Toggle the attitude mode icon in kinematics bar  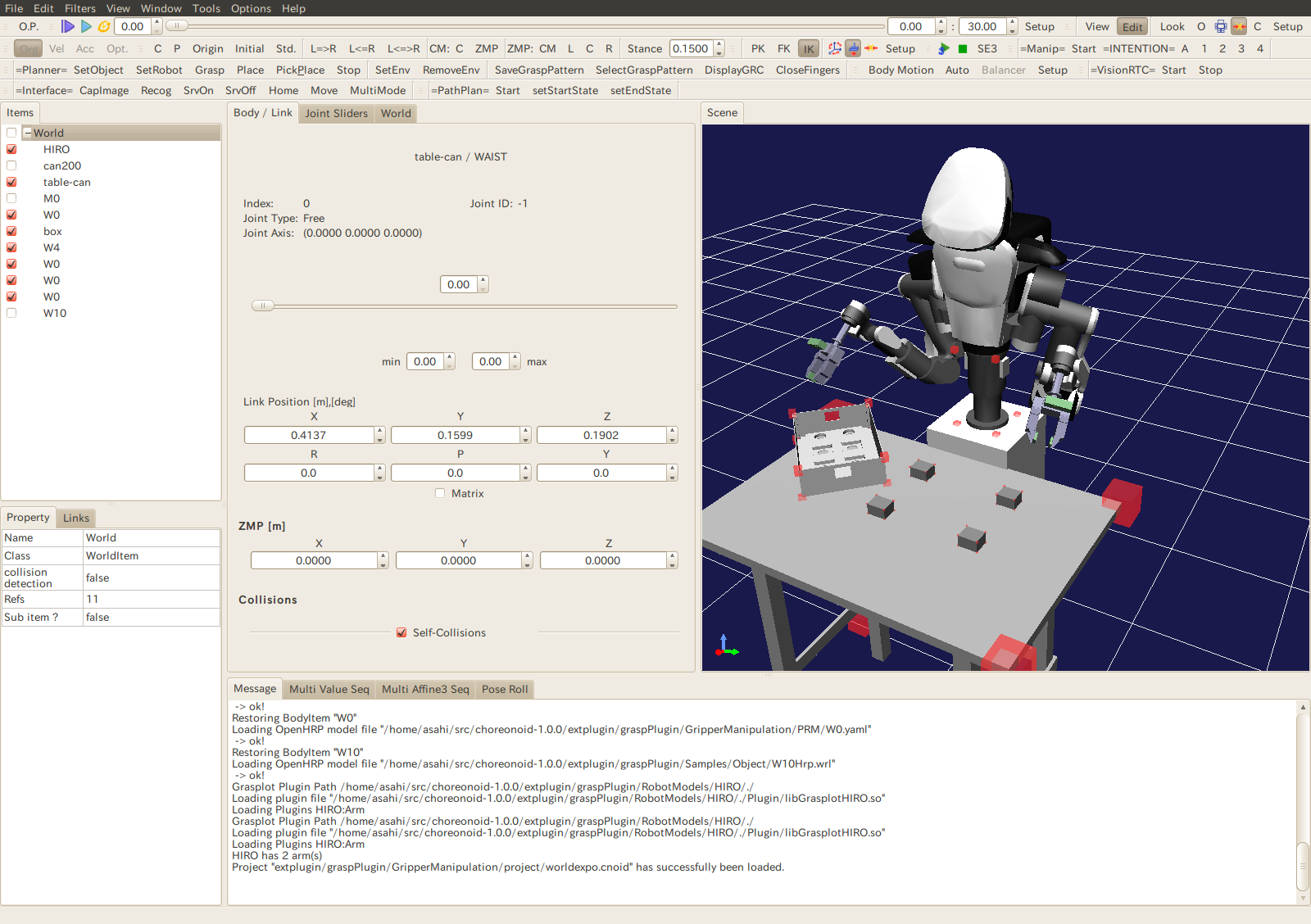[834, 48]
